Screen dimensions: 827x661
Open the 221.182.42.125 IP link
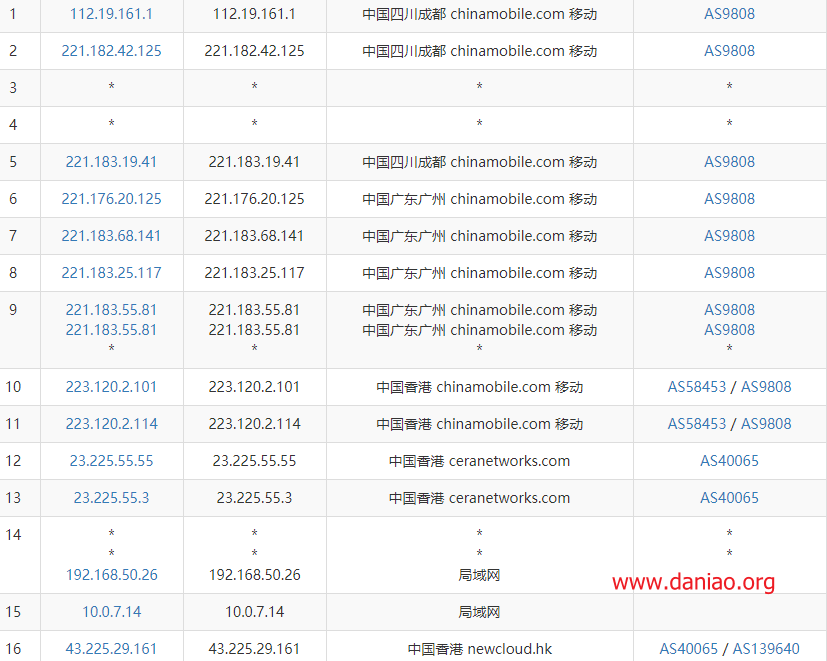111,51
